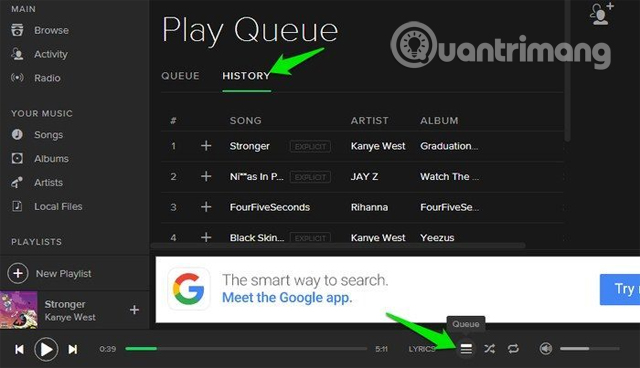Click the Try button in the ad
640x368 pixels.
coord(620,289)
